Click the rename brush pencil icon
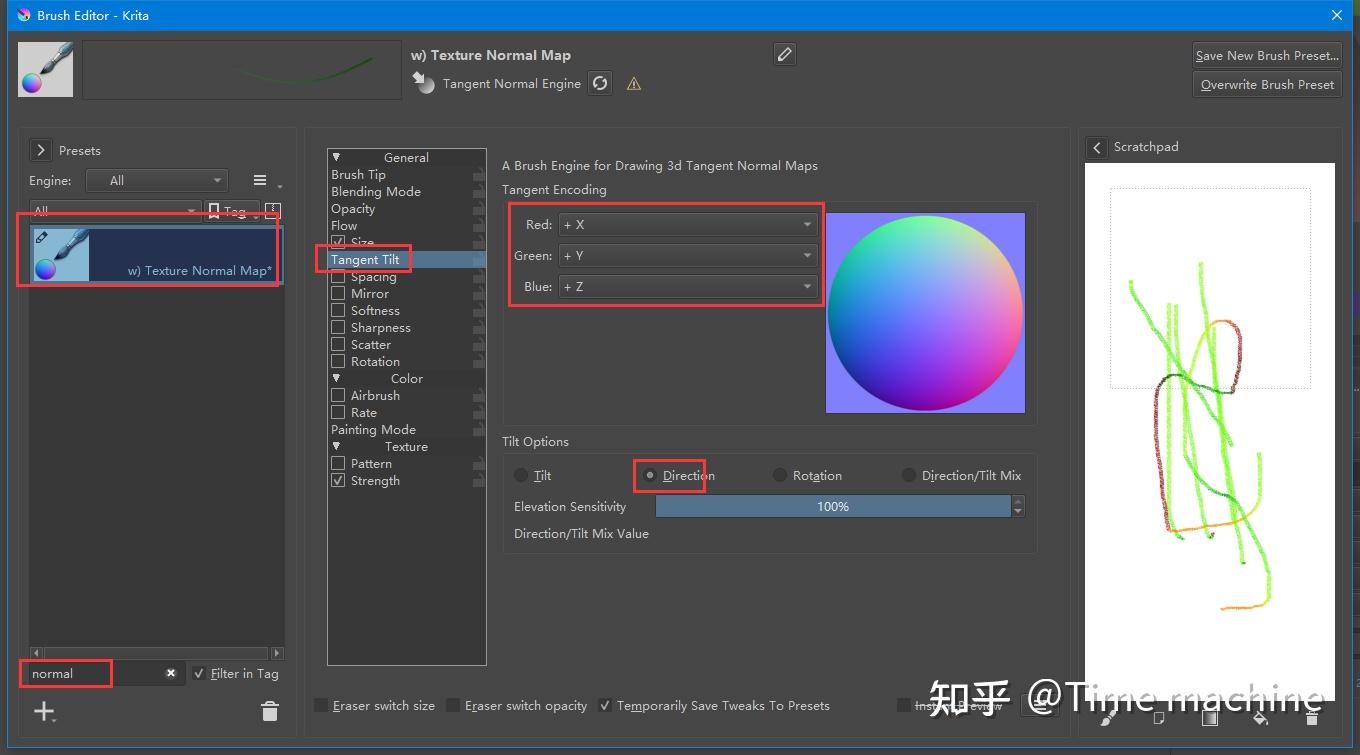The width and height of the screenshot is (1360, 755). pyautogui.click(x=785, y=55)
